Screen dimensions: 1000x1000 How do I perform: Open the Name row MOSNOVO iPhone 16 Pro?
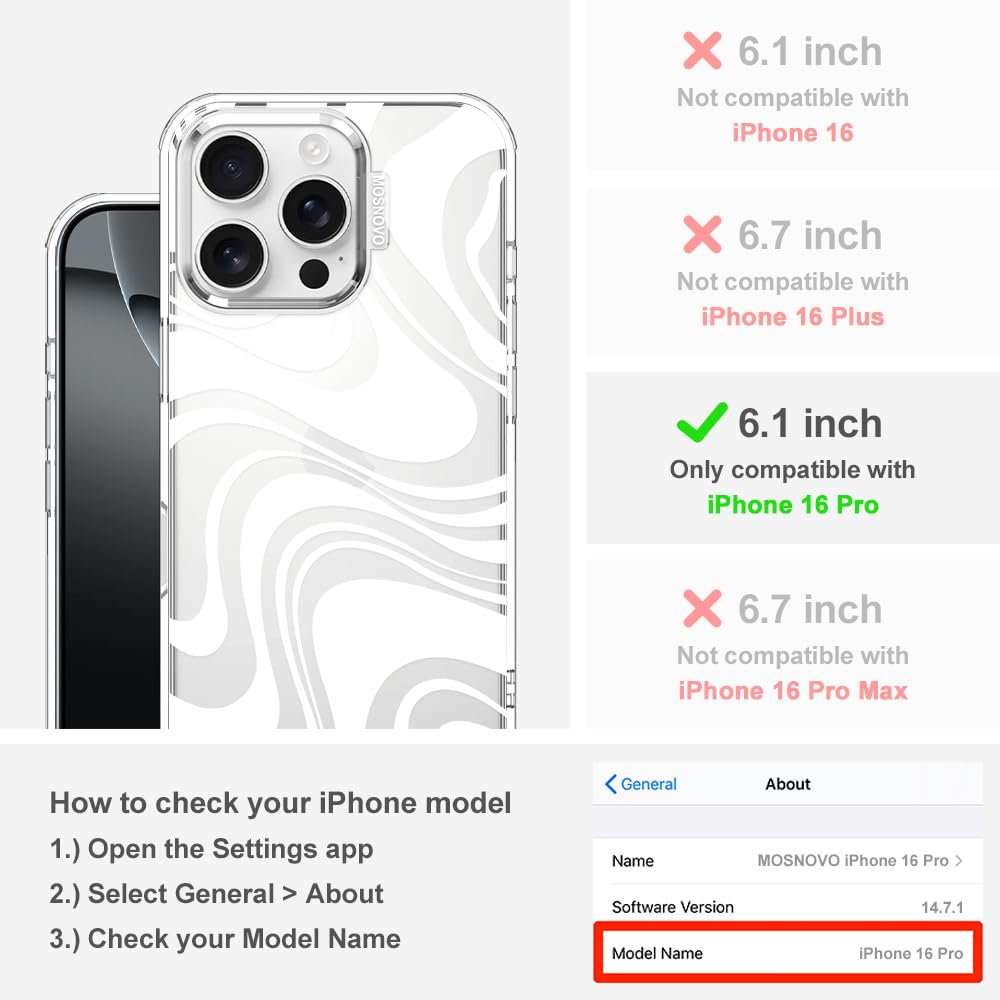(788, 860)
